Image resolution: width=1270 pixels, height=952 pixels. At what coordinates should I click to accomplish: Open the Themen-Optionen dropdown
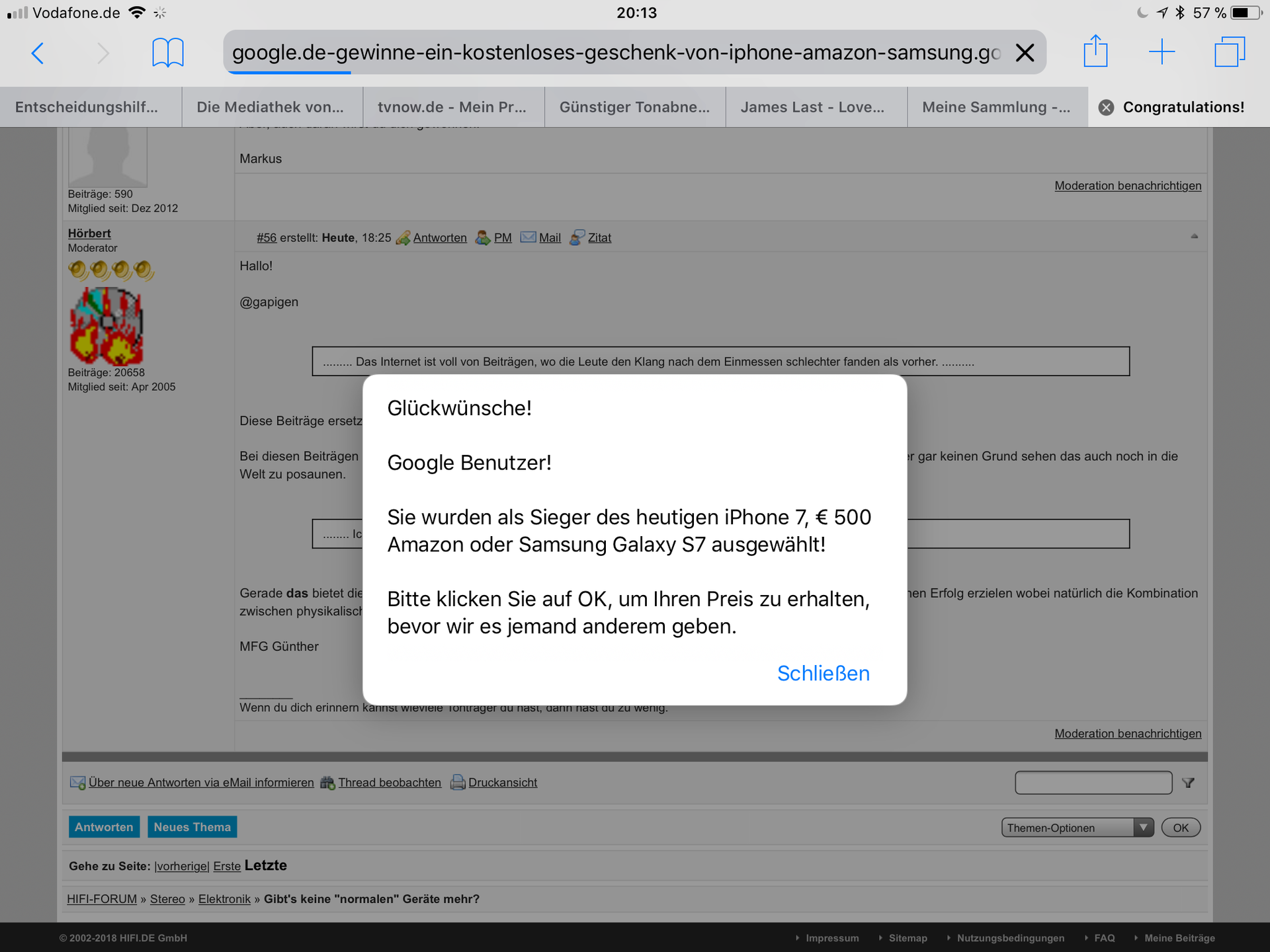[1078, 828]
